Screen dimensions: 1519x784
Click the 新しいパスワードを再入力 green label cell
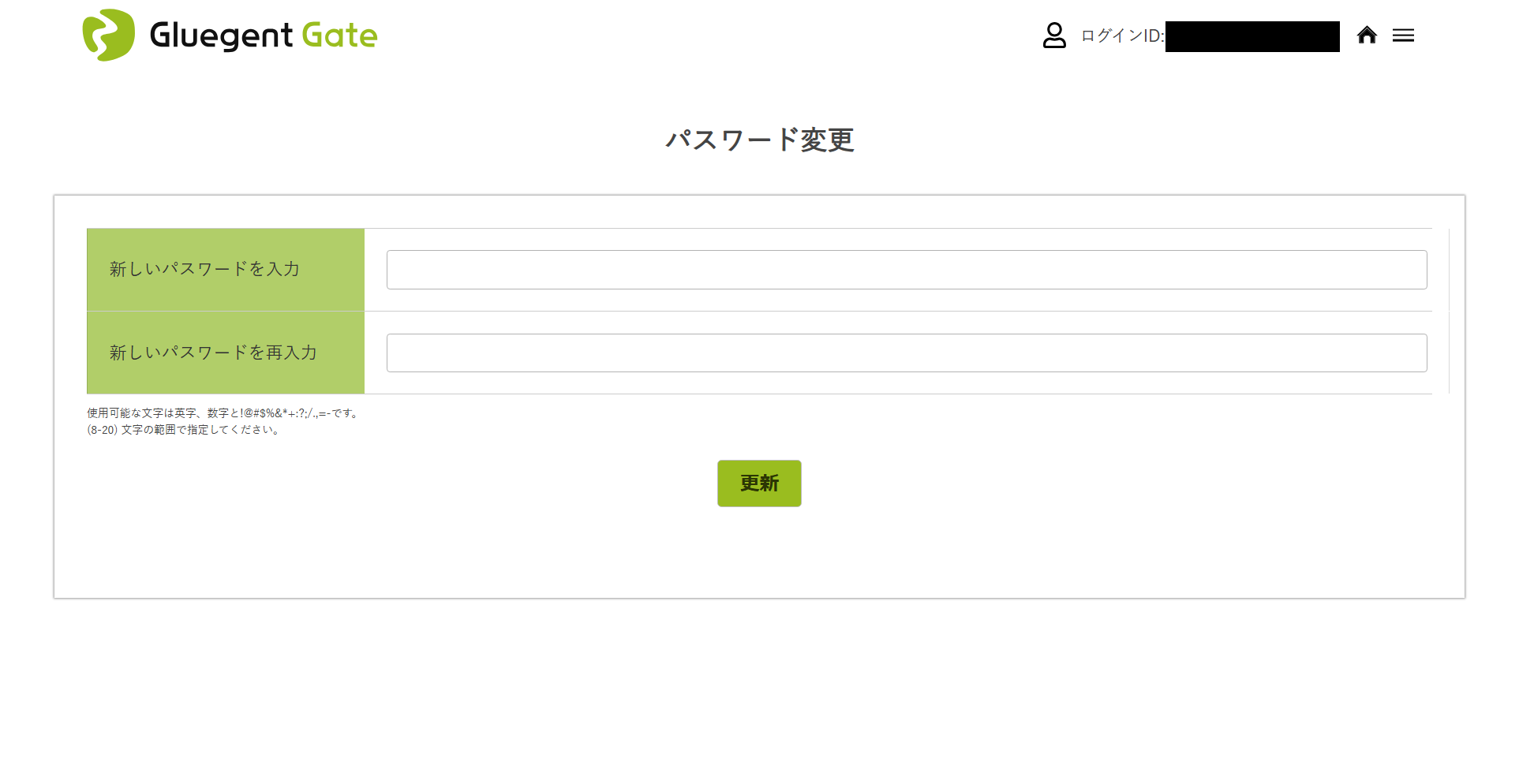point(225,353)
